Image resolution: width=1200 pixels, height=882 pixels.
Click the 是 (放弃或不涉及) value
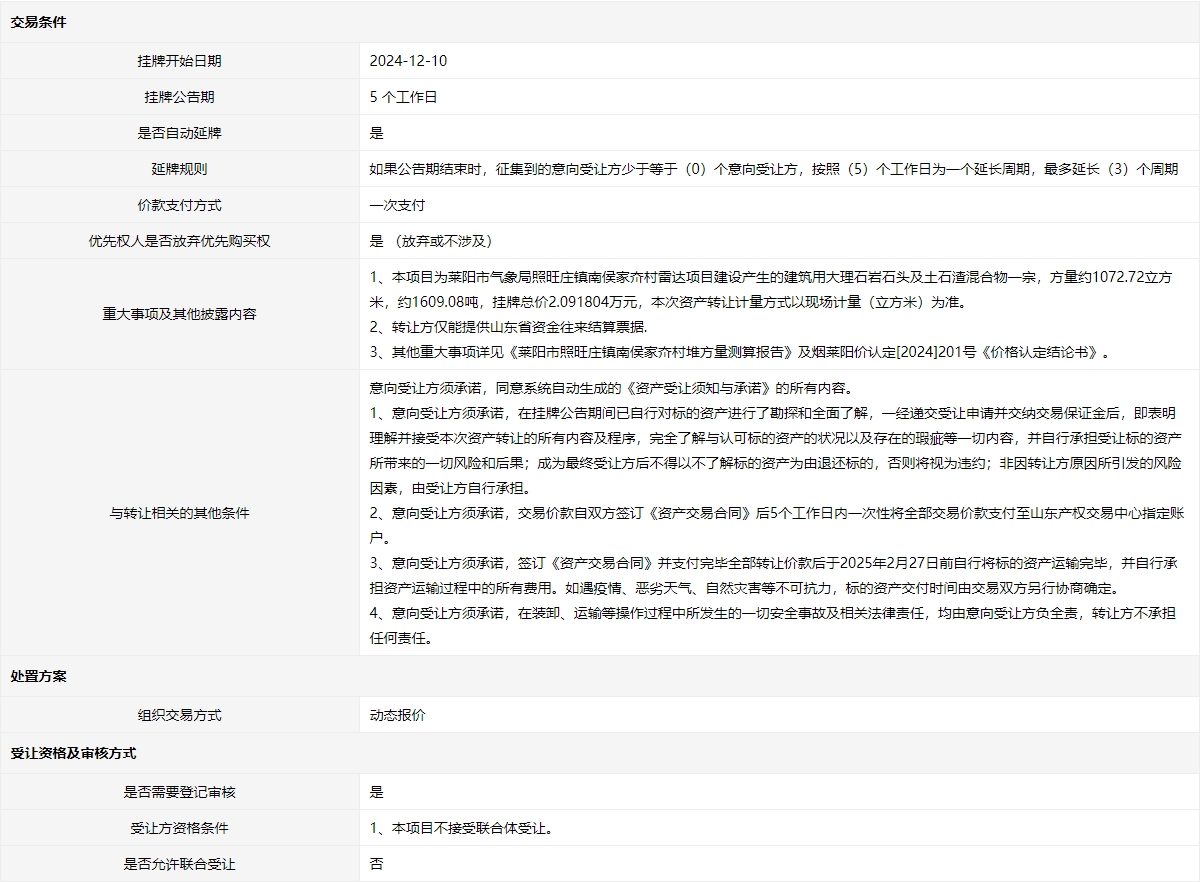[x=430, y=241]
